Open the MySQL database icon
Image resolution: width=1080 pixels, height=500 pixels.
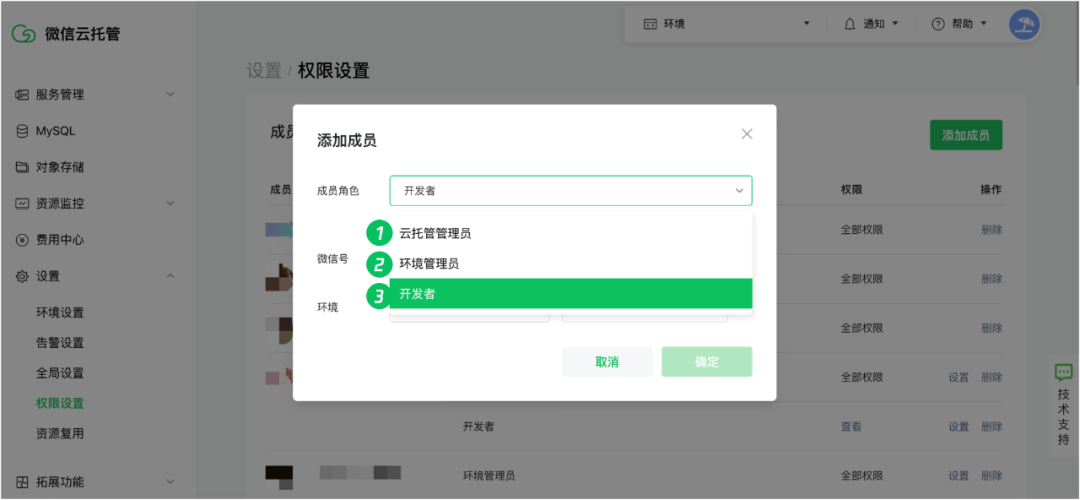22,131
